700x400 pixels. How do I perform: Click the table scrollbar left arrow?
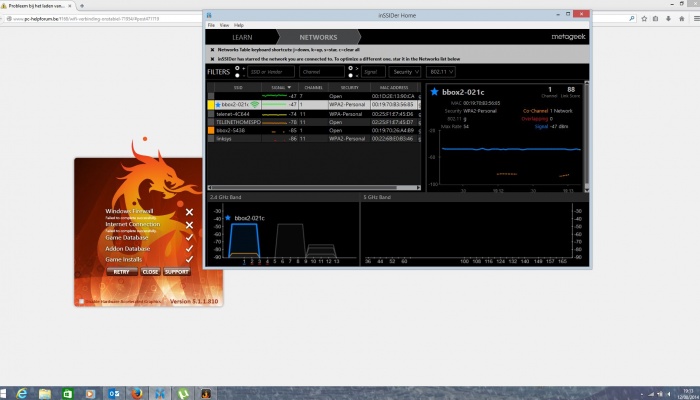pos(210,188)
